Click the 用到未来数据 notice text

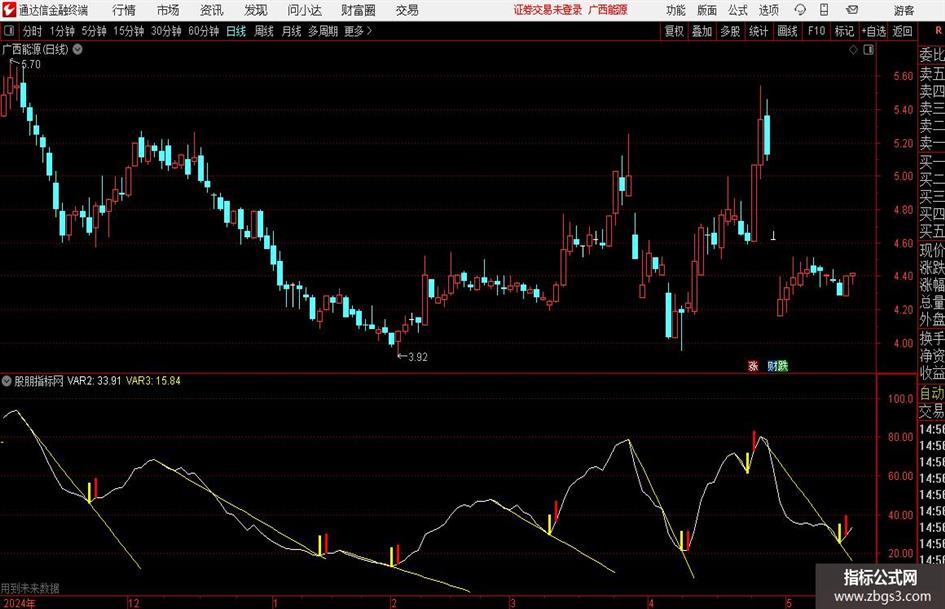[x=30, y=588]
